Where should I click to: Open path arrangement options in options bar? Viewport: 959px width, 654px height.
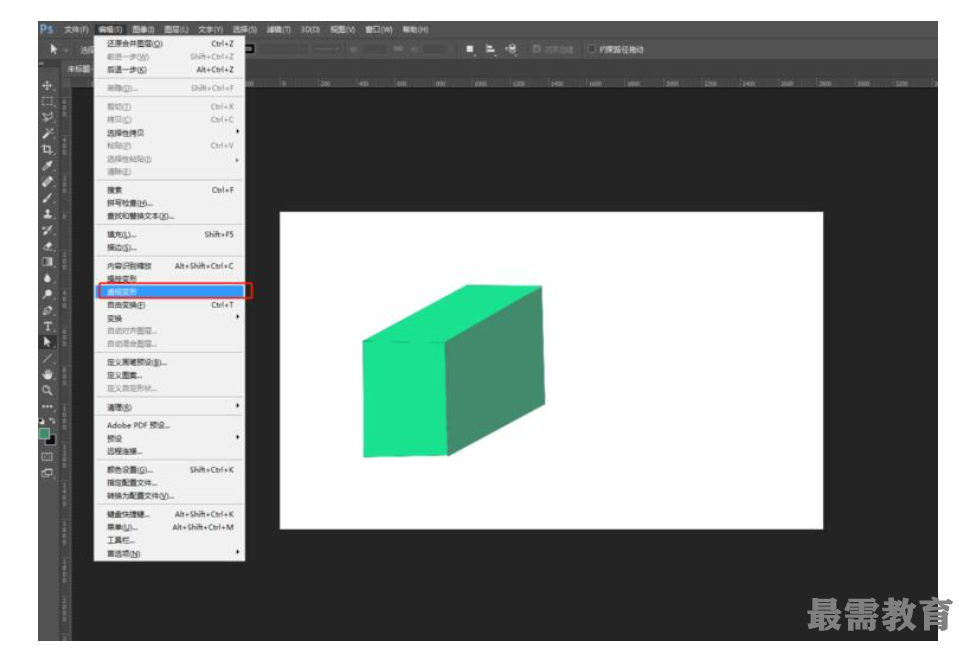click(x=511, y=49)
